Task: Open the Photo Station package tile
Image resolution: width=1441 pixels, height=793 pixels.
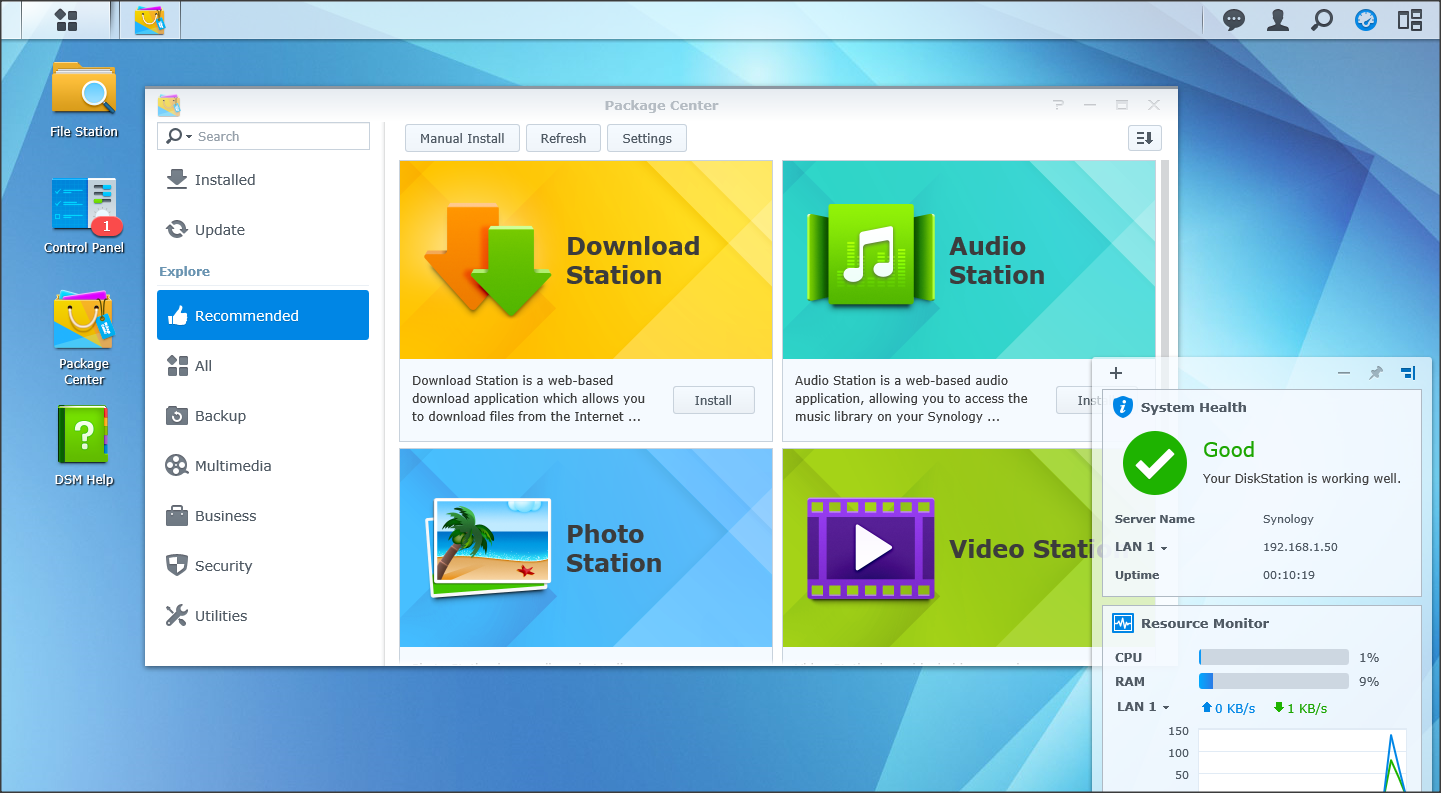Action: pyautogui.click(x=585, y=548)
